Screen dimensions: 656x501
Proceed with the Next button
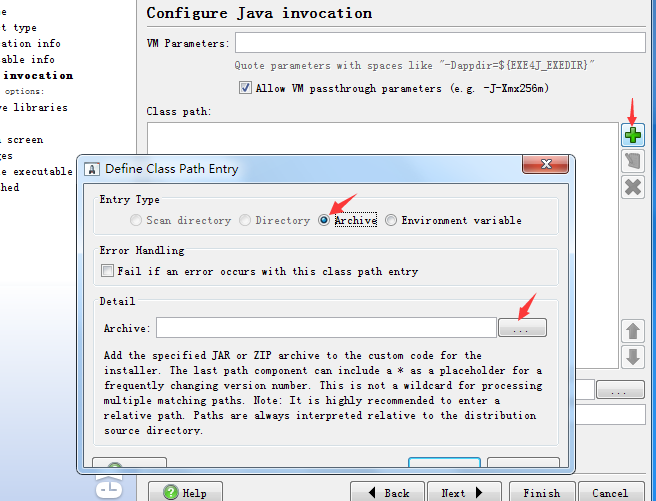tap(463, 492)
